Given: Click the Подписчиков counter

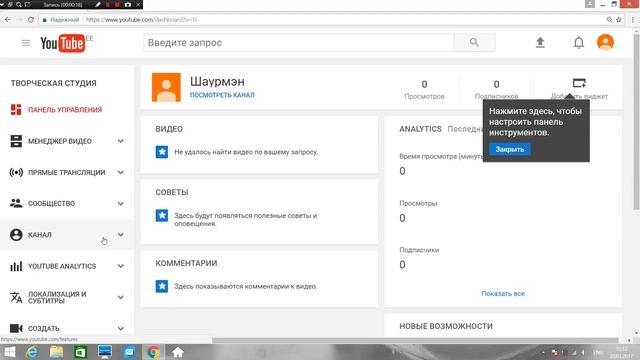Looking at the screenshot, I should tap(496, 90).
